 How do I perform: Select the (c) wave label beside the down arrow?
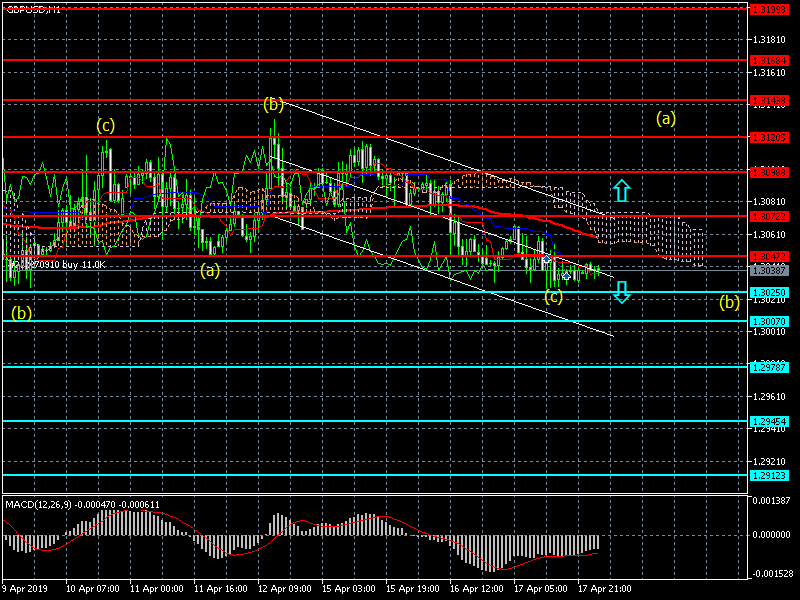(554, 296)
